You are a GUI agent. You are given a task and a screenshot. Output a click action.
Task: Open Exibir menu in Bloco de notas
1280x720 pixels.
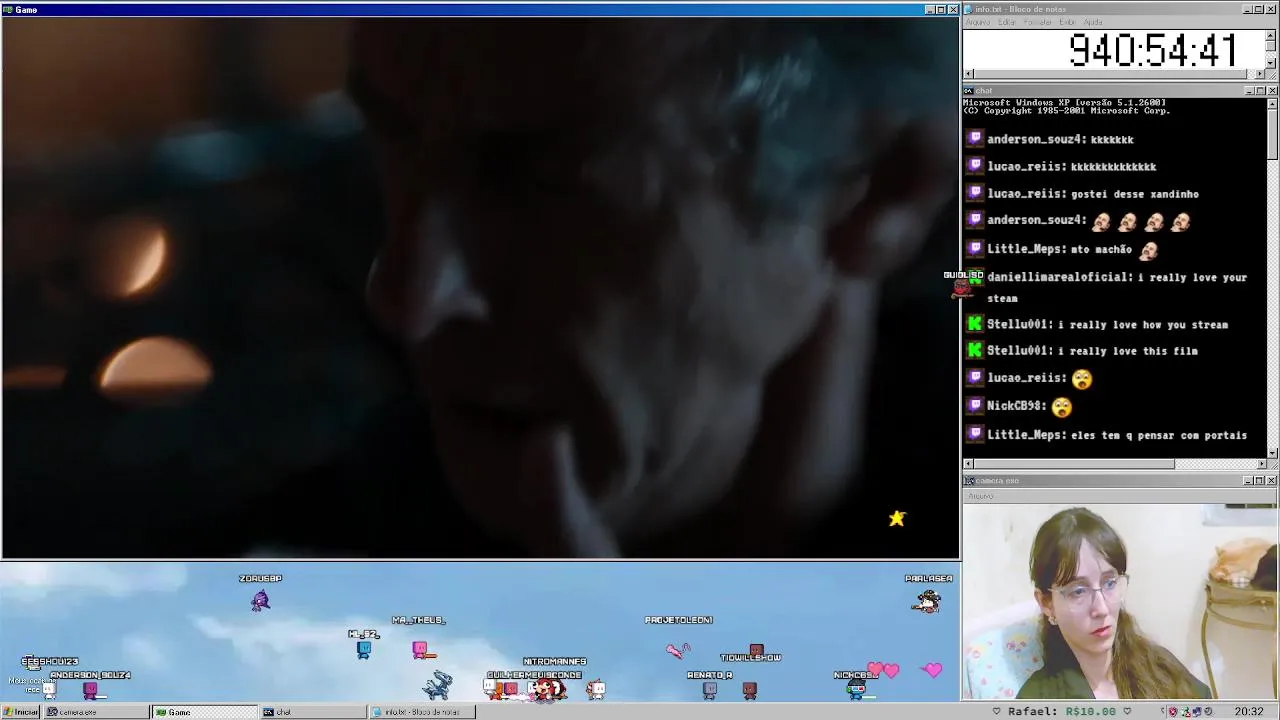click(x=1067, y=22)
